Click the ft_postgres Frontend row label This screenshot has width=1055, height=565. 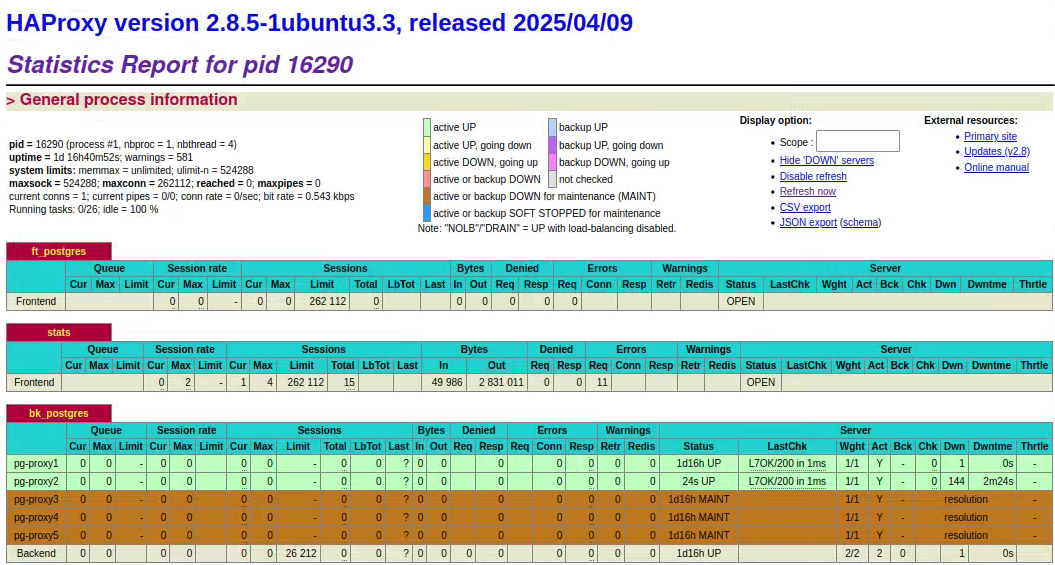tap(36, 301)
